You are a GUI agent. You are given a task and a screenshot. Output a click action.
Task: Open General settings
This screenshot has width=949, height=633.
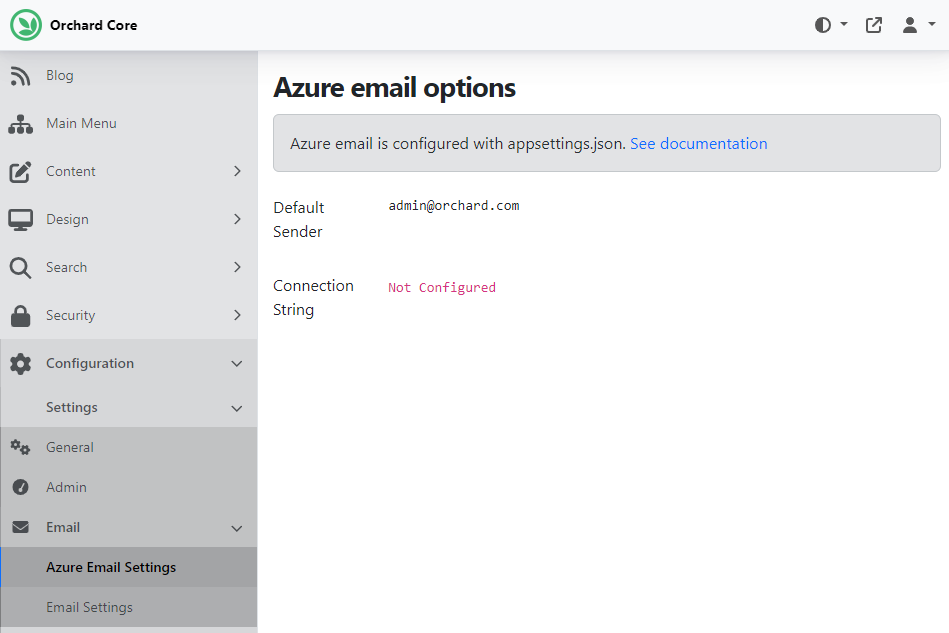click(70, 447)
